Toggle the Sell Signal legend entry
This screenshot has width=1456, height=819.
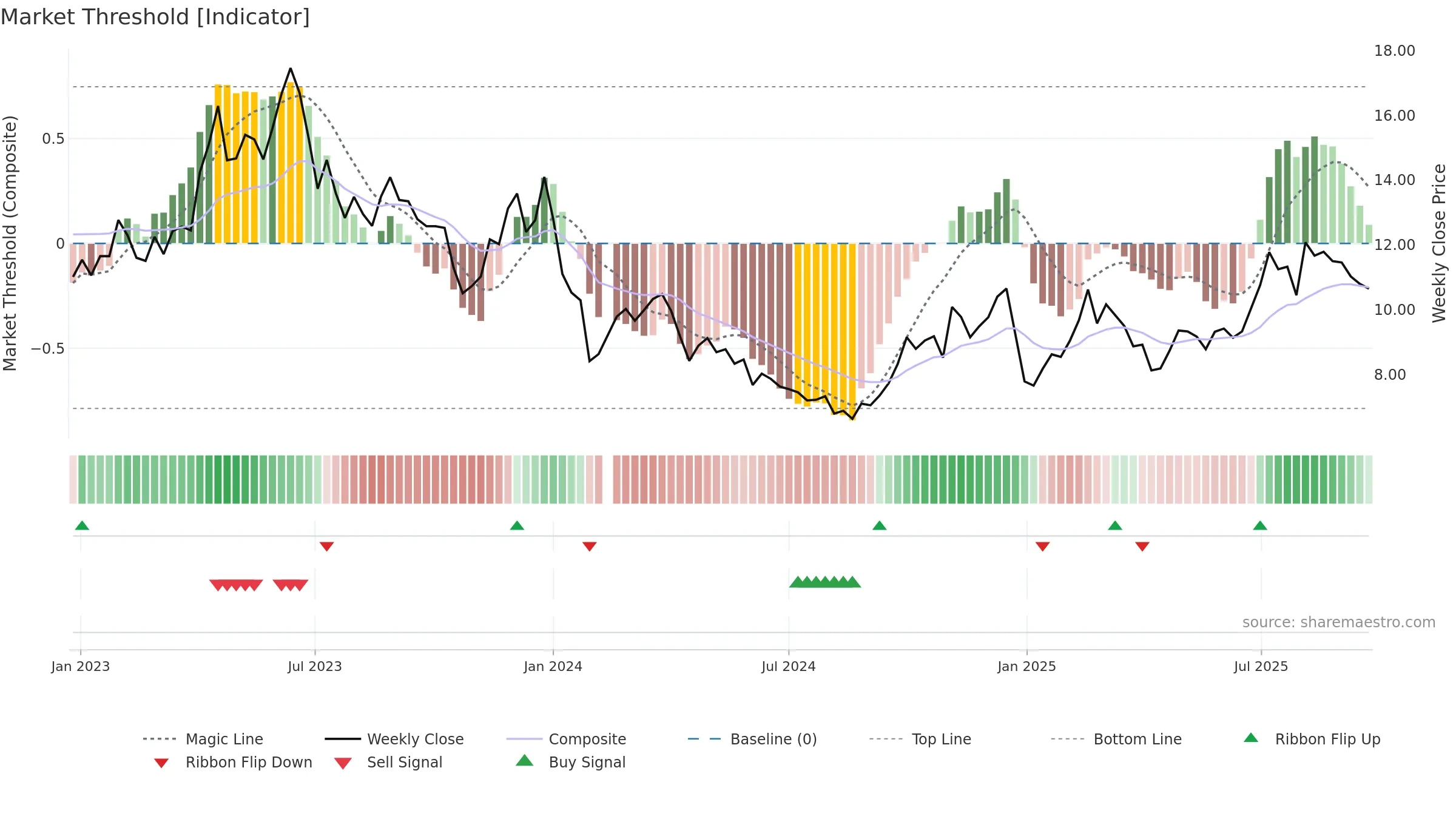(388, 762)
